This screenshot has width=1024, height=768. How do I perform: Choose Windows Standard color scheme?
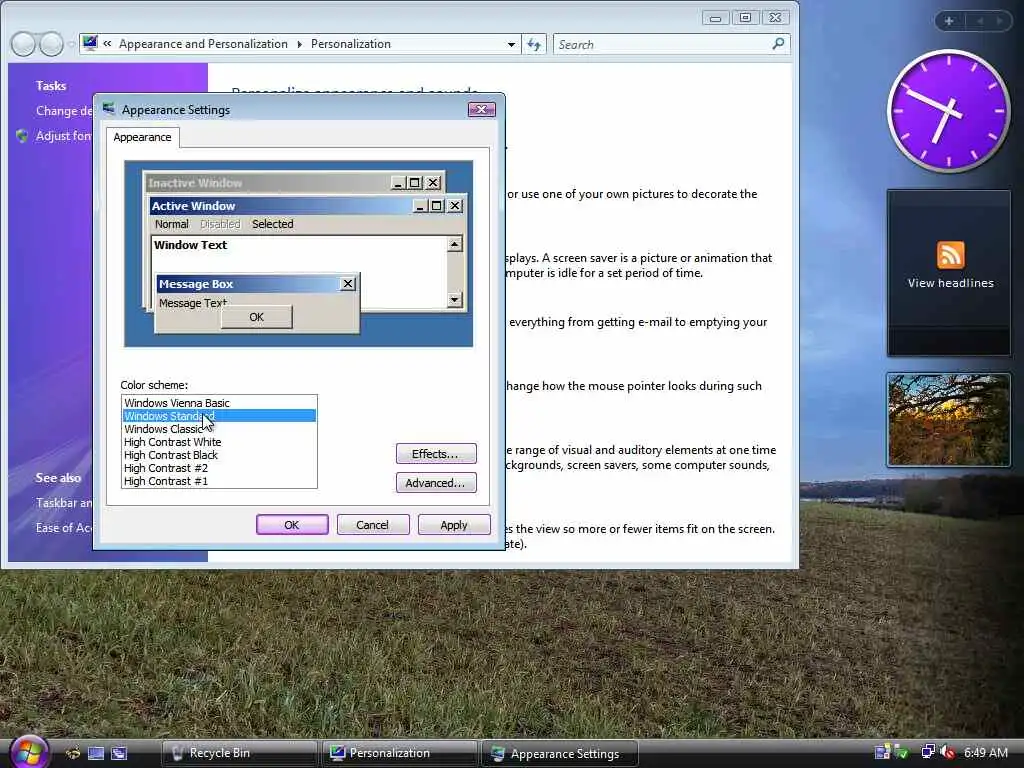(x=219, y=416)
